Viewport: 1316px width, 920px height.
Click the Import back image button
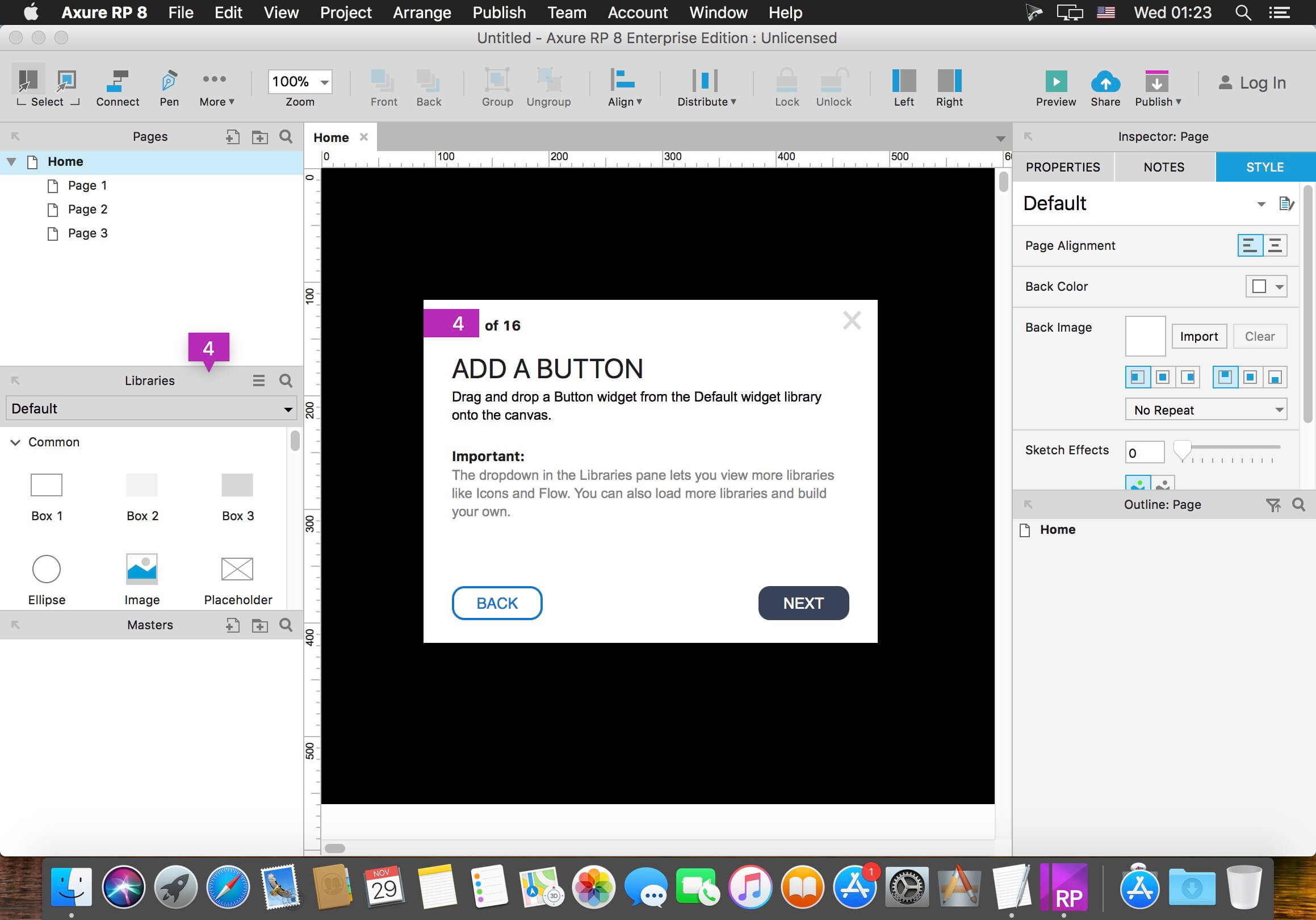pos(1198,336)
